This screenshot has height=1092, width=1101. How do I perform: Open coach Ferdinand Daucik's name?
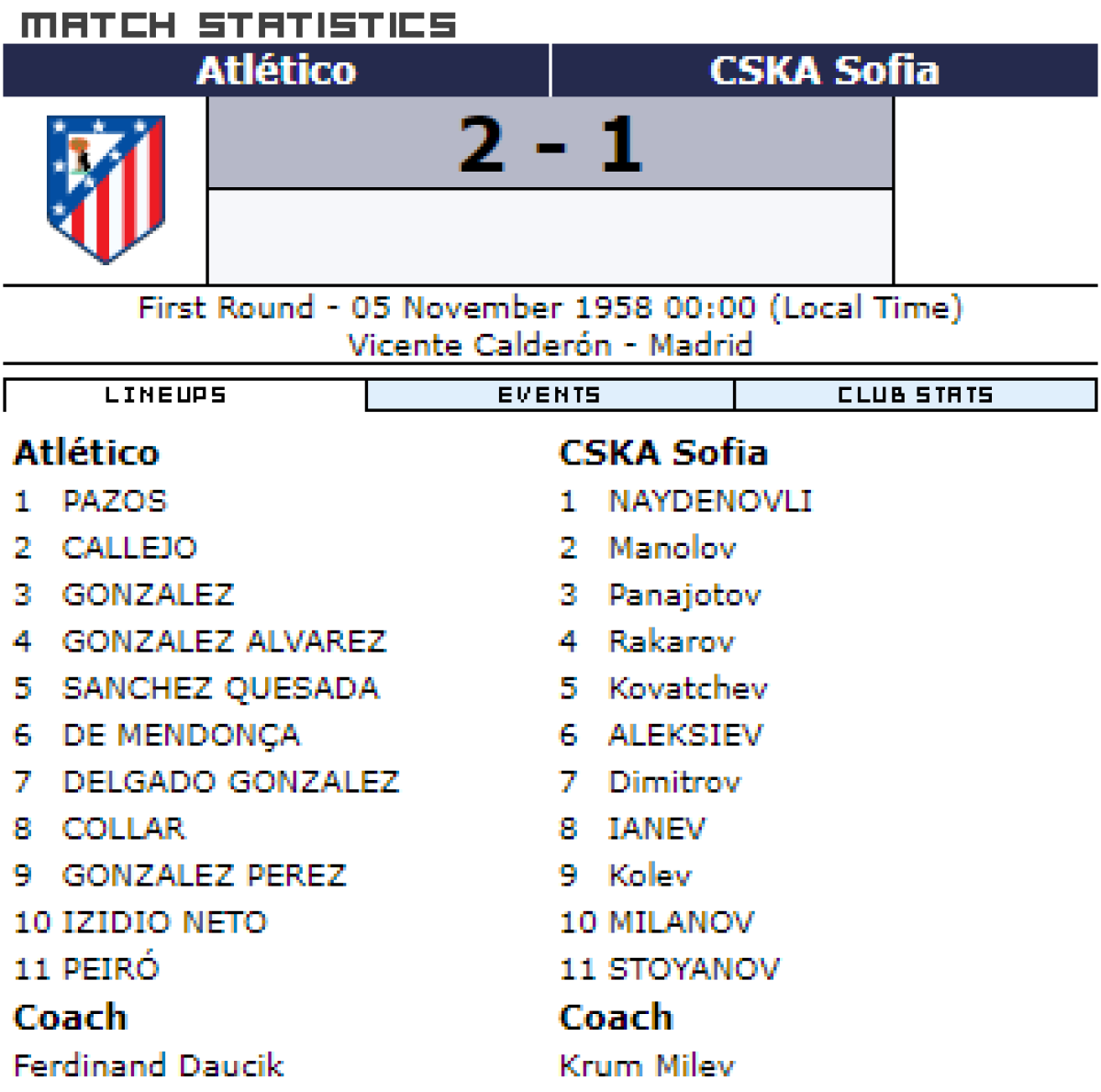click(149, 1065)
